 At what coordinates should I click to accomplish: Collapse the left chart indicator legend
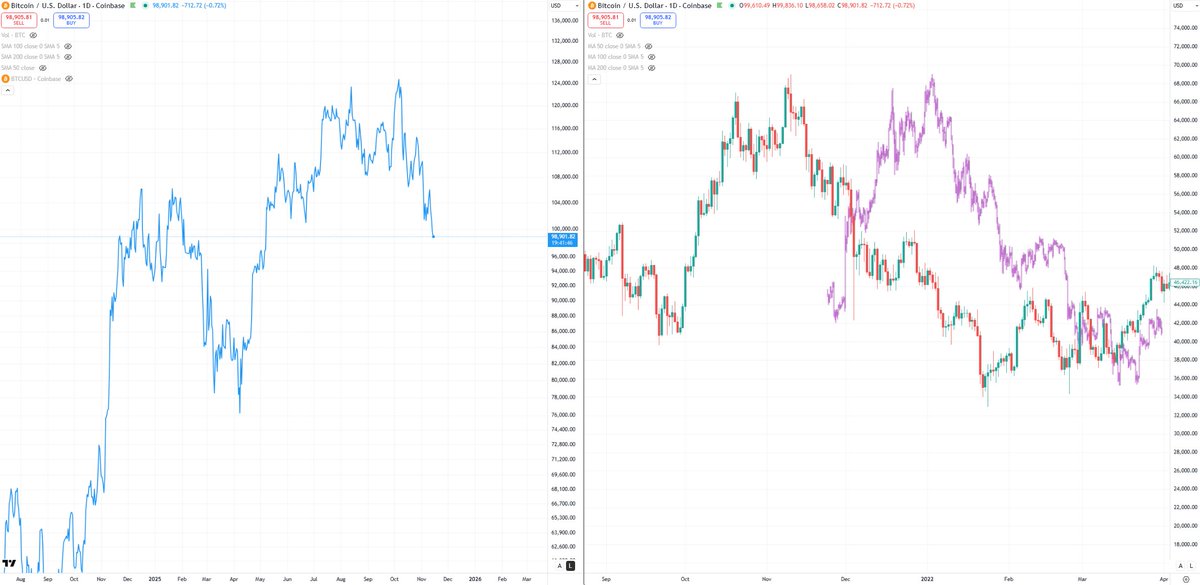pos(6,90)
